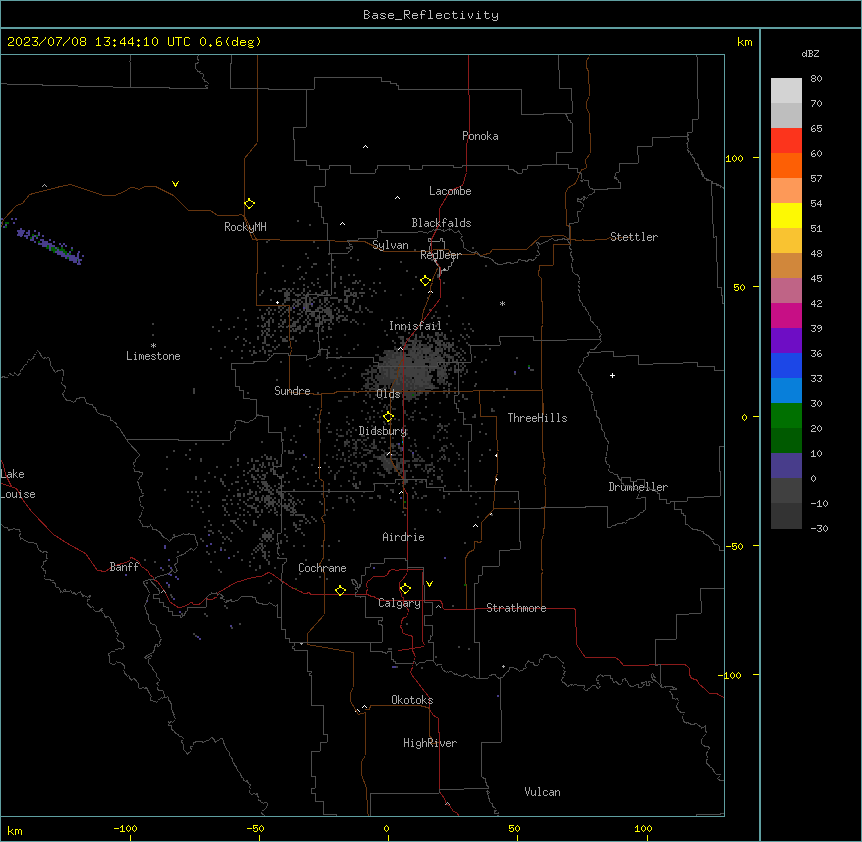The height and width of the screenshot is (842, 862).
Task: Click the asterisk marker east of Innisfail
Action: (502, 303)
